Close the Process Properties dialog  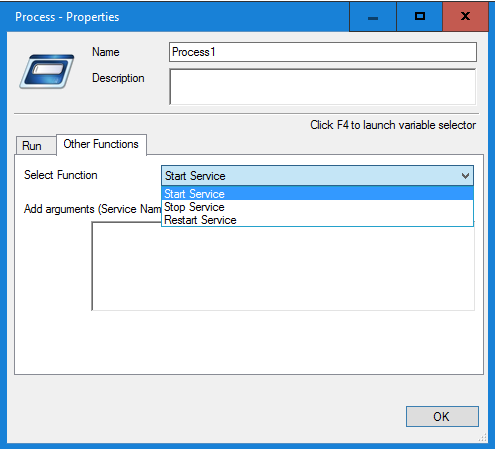point(465,17)
